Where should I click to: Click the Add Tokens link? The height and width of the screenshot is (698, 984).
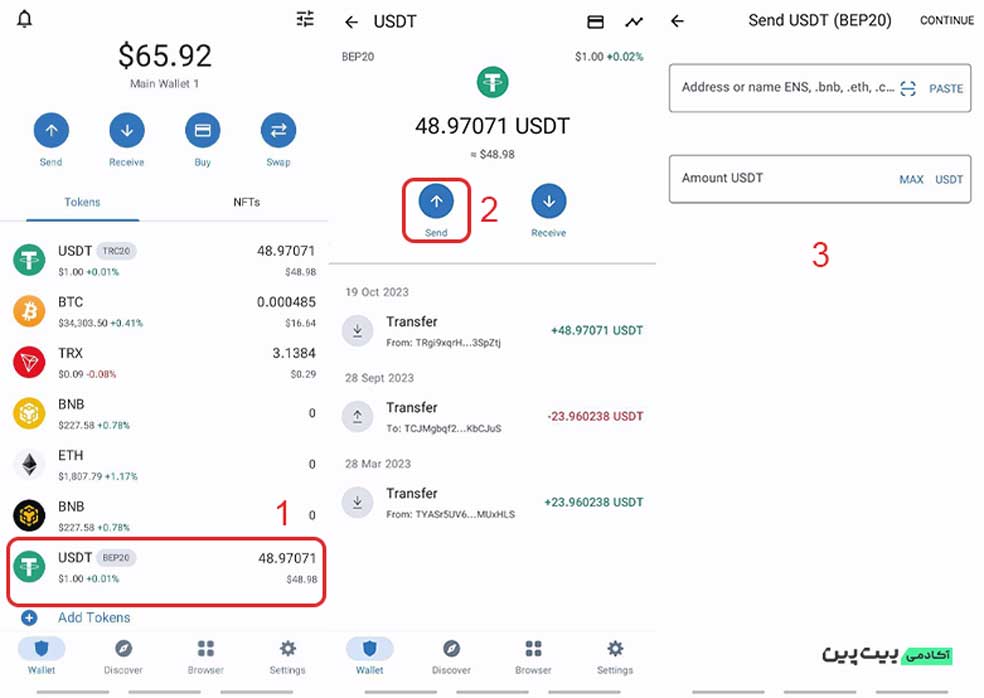click(94, 618)
